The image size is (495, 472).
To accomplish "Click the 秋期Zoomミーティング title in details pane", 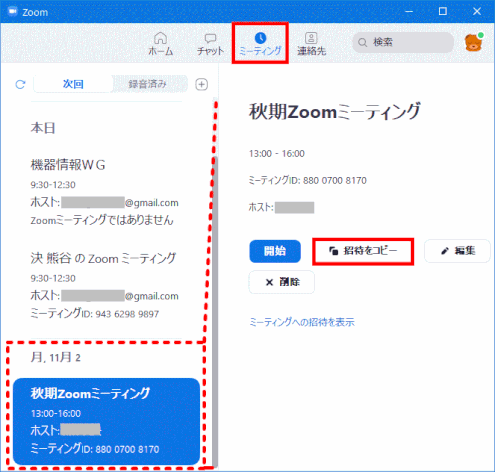I will pyautogui.click(x=335, y=112).
